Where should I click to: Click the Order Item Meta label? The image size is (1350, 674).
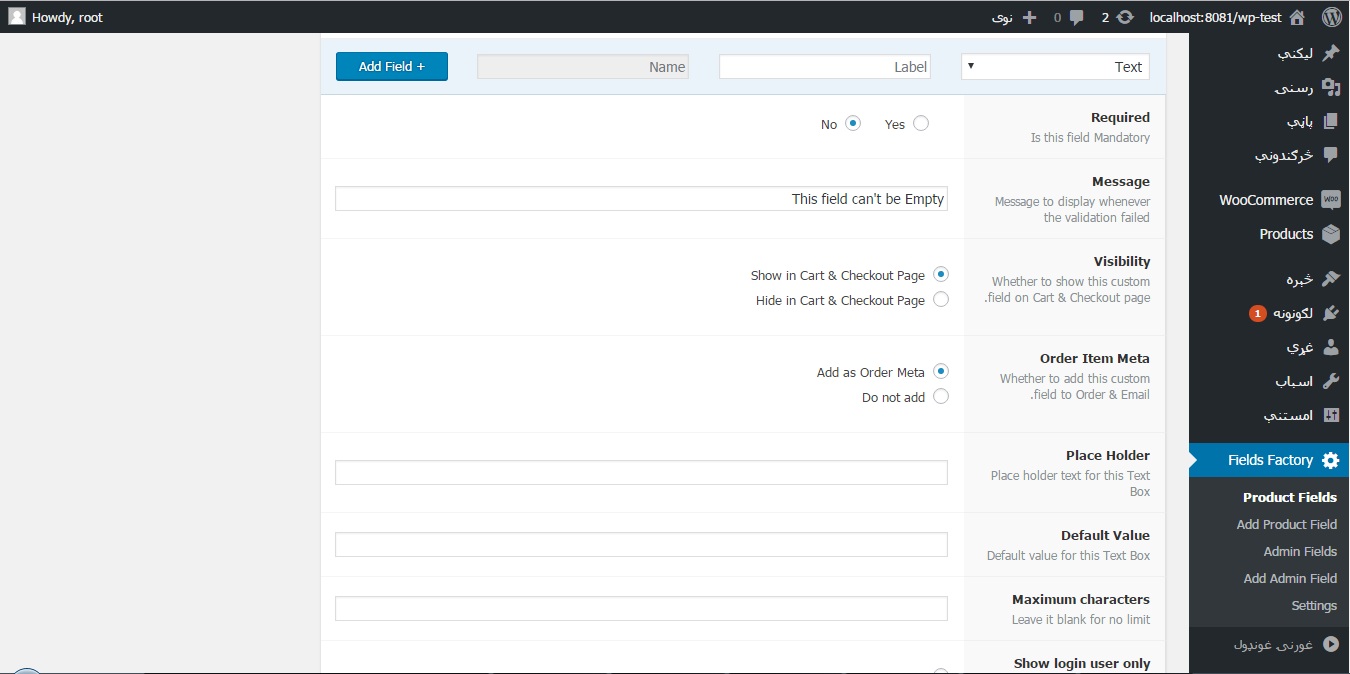coord(1095,358)
